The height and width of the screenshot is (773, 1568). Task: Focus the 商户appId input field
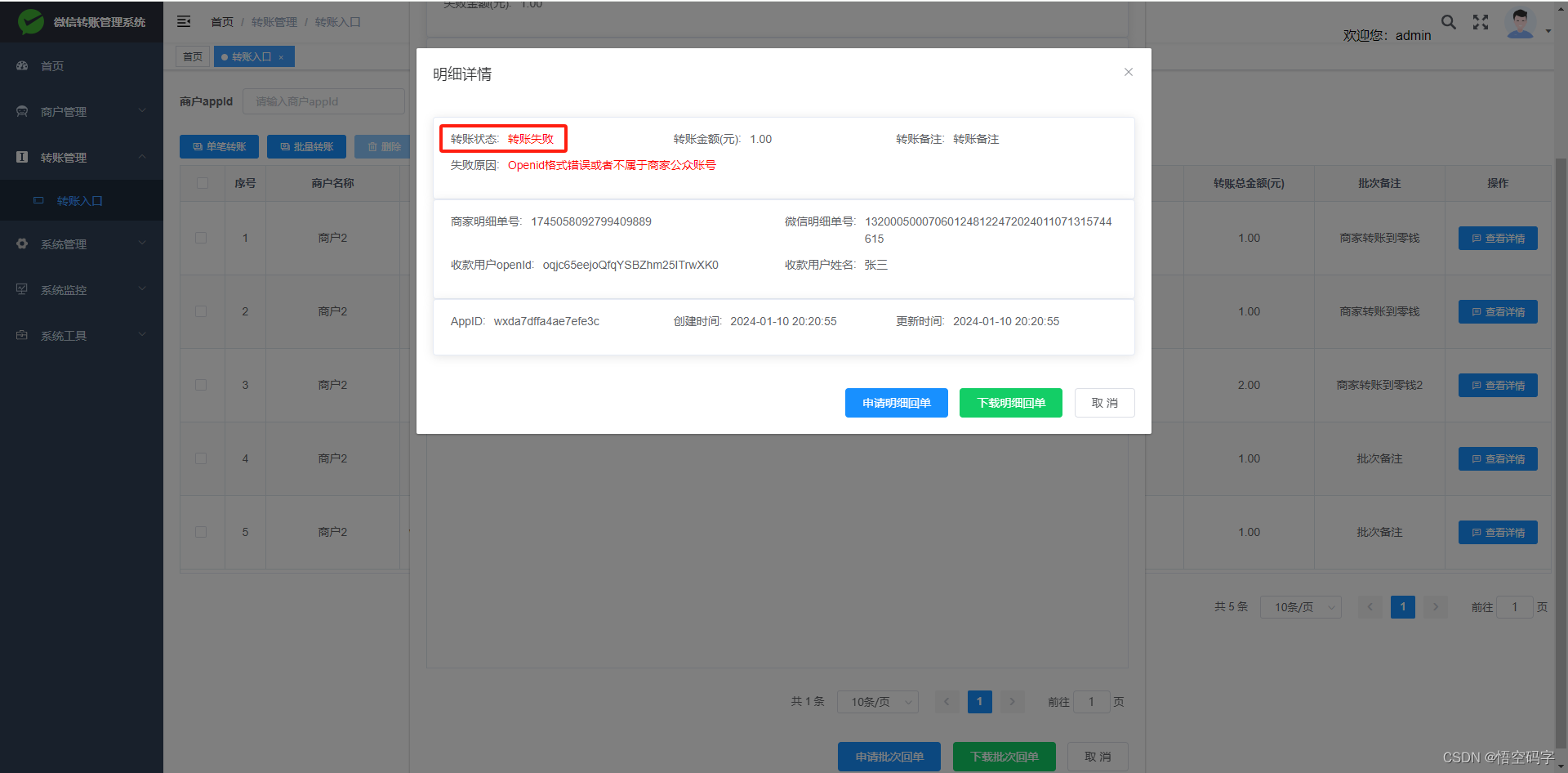click(x=323, y=101)
